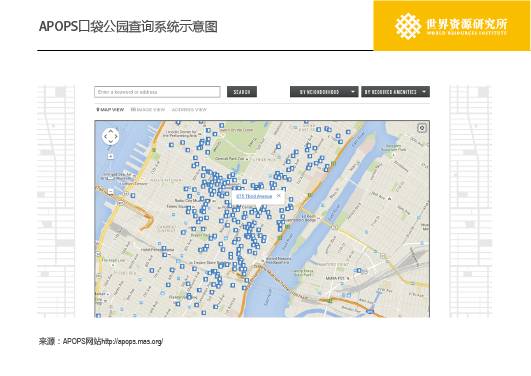The width and height of the screenshot is (531, 376).
Task: Zoom out using the map minus button
Action: coord(111,191)
